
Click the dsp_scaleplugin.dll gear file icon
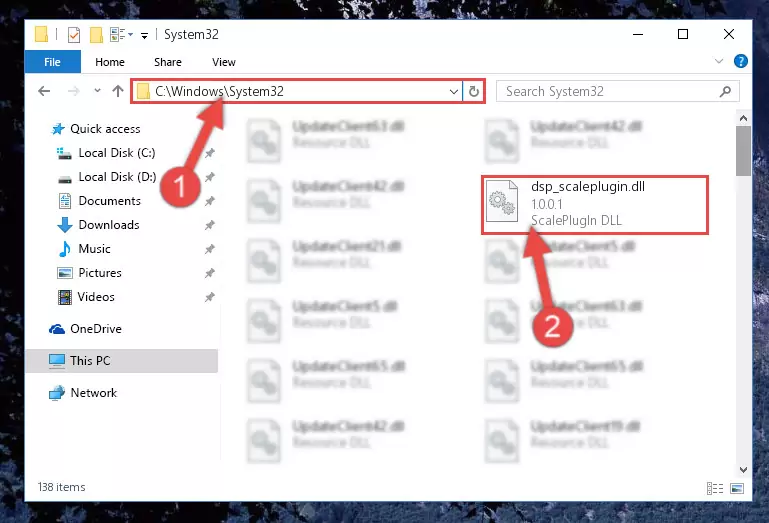pos(502,202)
